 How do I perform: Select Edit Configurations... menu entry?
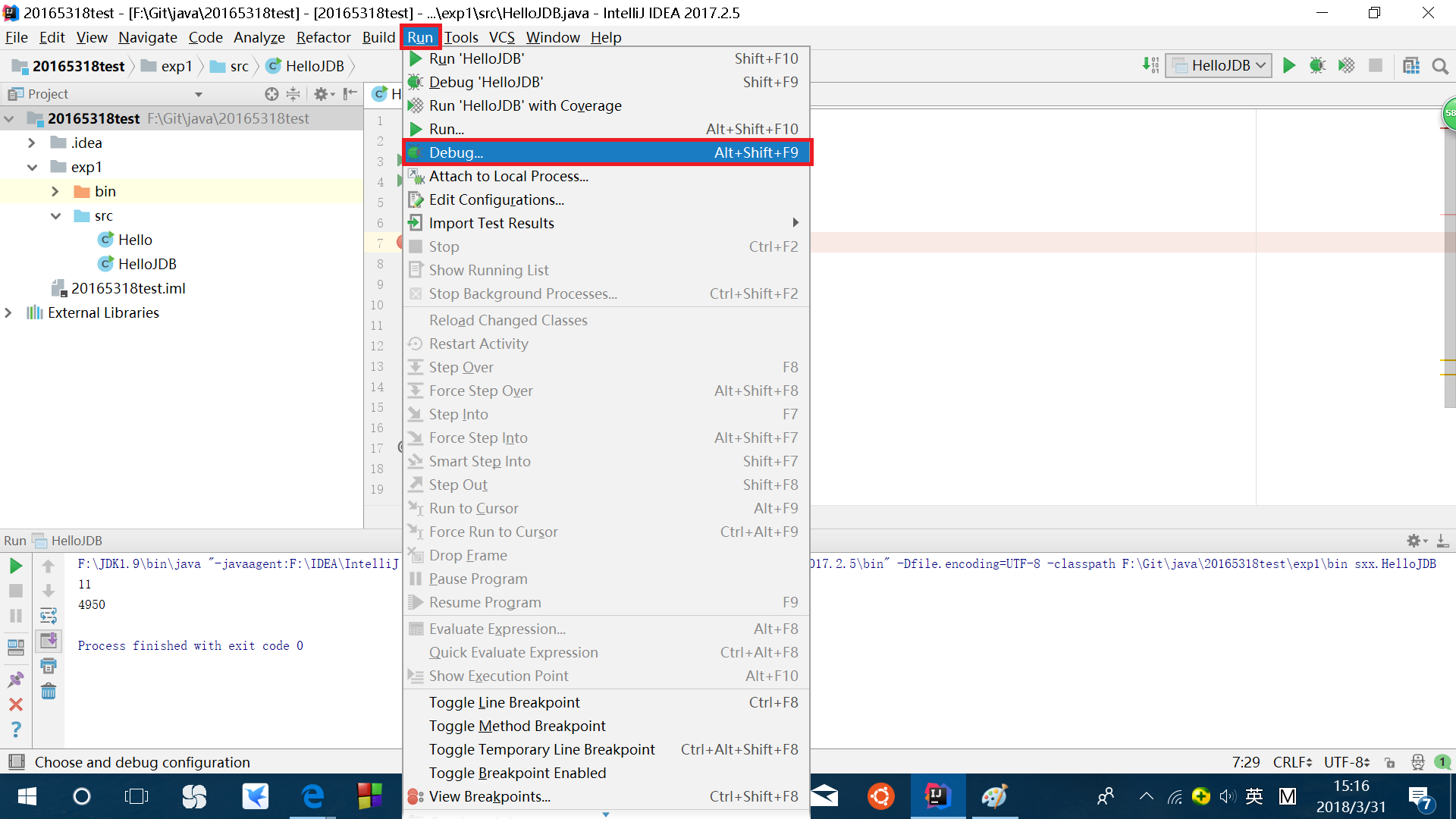[x=607, y=199]
